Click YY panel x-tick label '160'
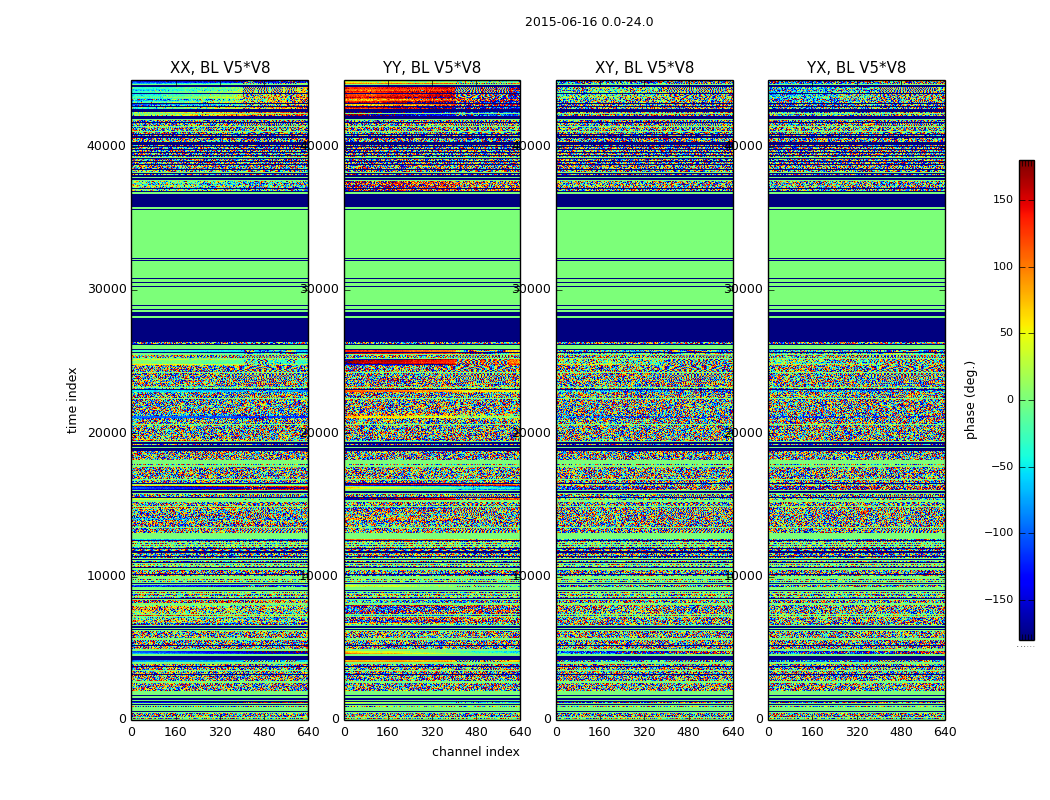The width and height of the screenshot is (1050, 800). pos(387,732)
